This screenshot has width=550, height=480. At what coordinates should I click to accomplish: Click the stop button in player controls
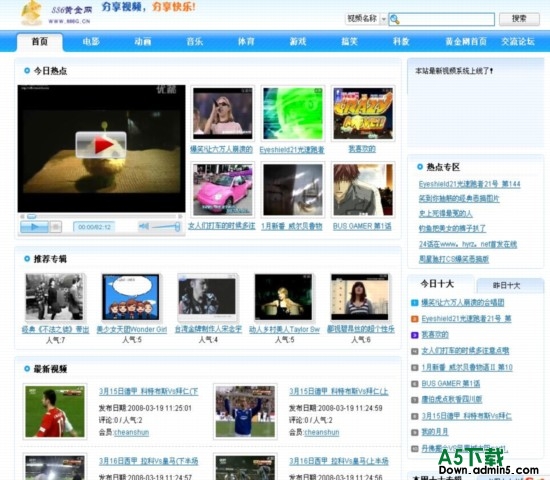point(55,227)
